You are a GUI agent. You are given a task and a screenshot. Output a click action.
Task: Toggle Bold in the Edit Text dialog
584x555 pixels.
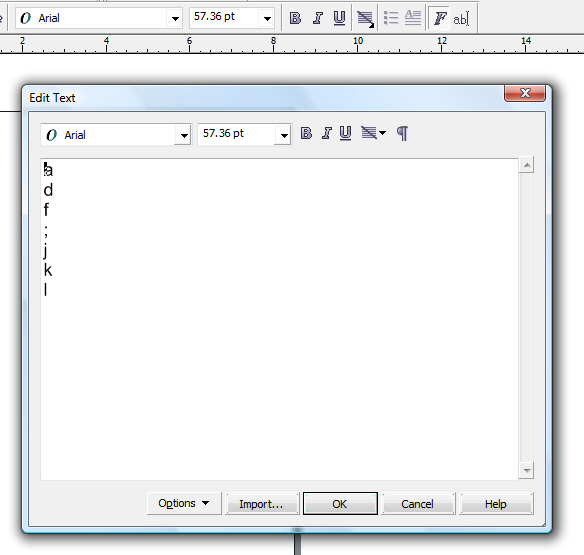[x=306, y=133]
